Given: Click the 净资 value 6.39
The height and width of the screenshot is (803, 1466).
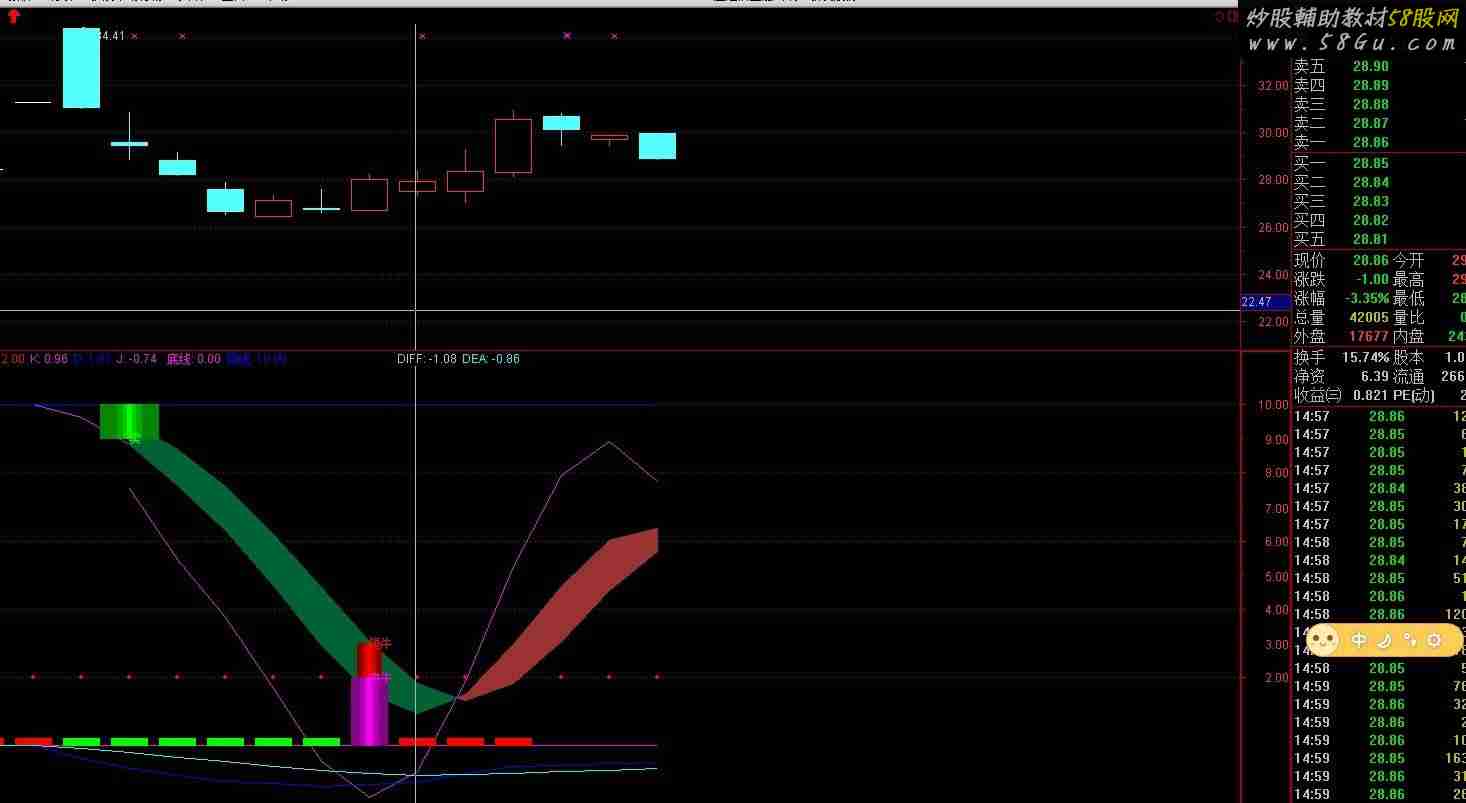Looking at the screenshot, I should pos(1375,376).
